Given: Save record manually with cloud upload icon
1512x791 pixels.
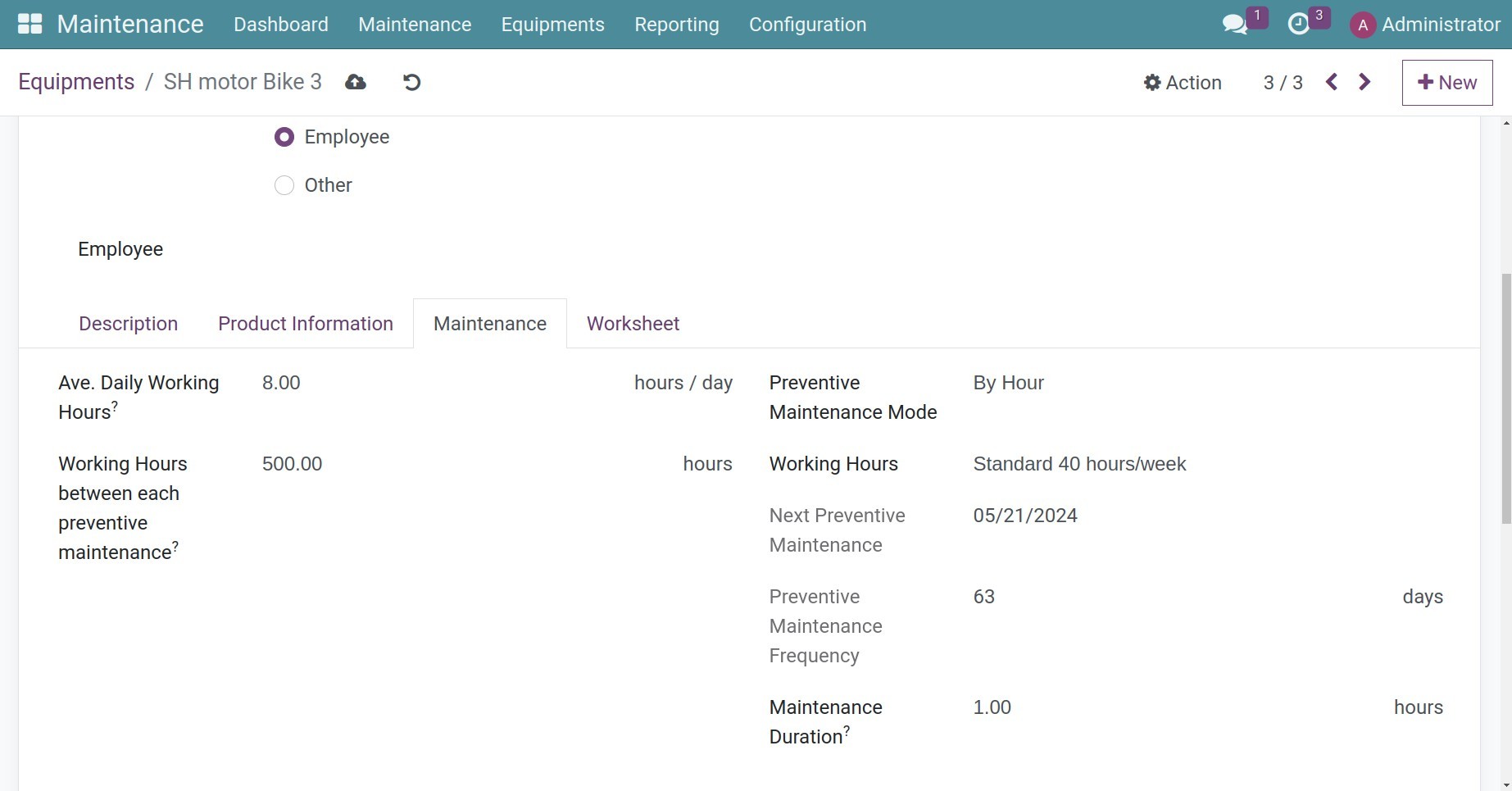Looking at the screenshot, I should coord(356,82).
